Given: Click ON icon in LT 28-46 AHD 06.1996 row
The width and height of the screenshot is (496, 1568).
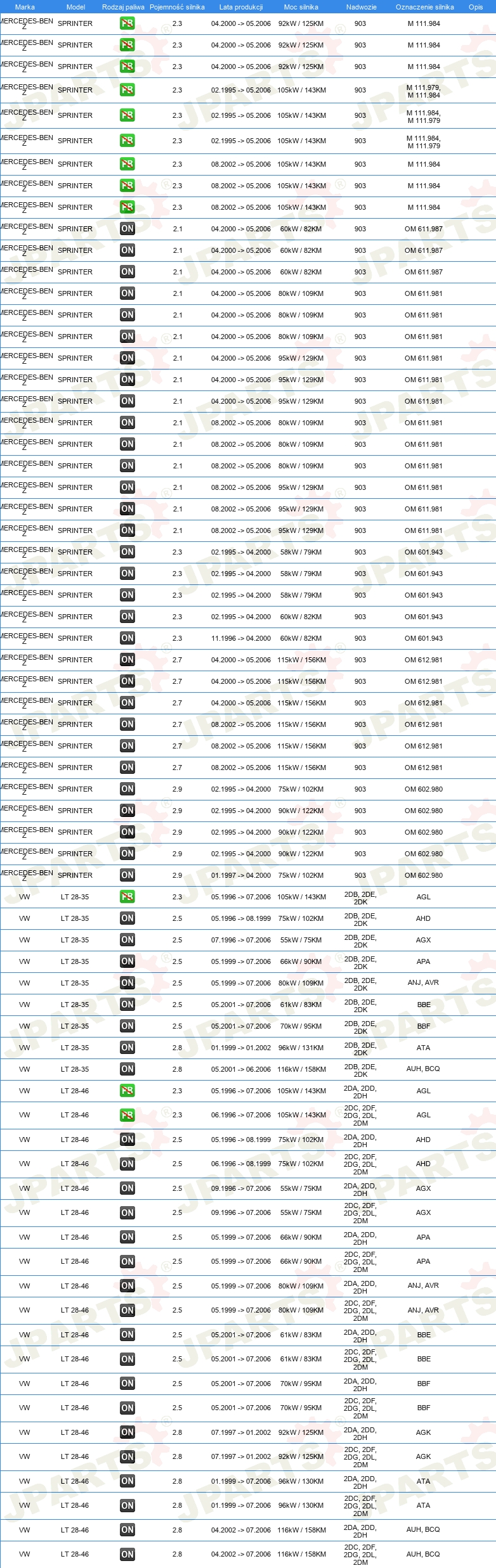Looking at the screenshot, I should [x=127, y=1164].
